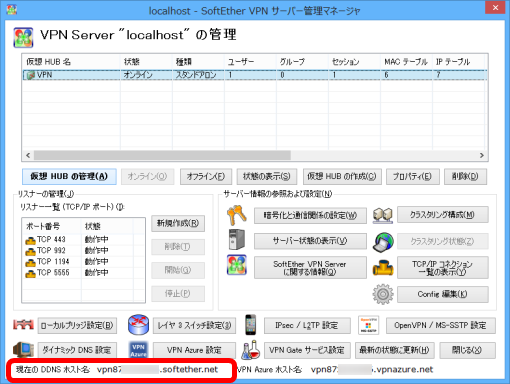
Task: Click the オンライン status cell of VPN hub
Action: (146, 75)
